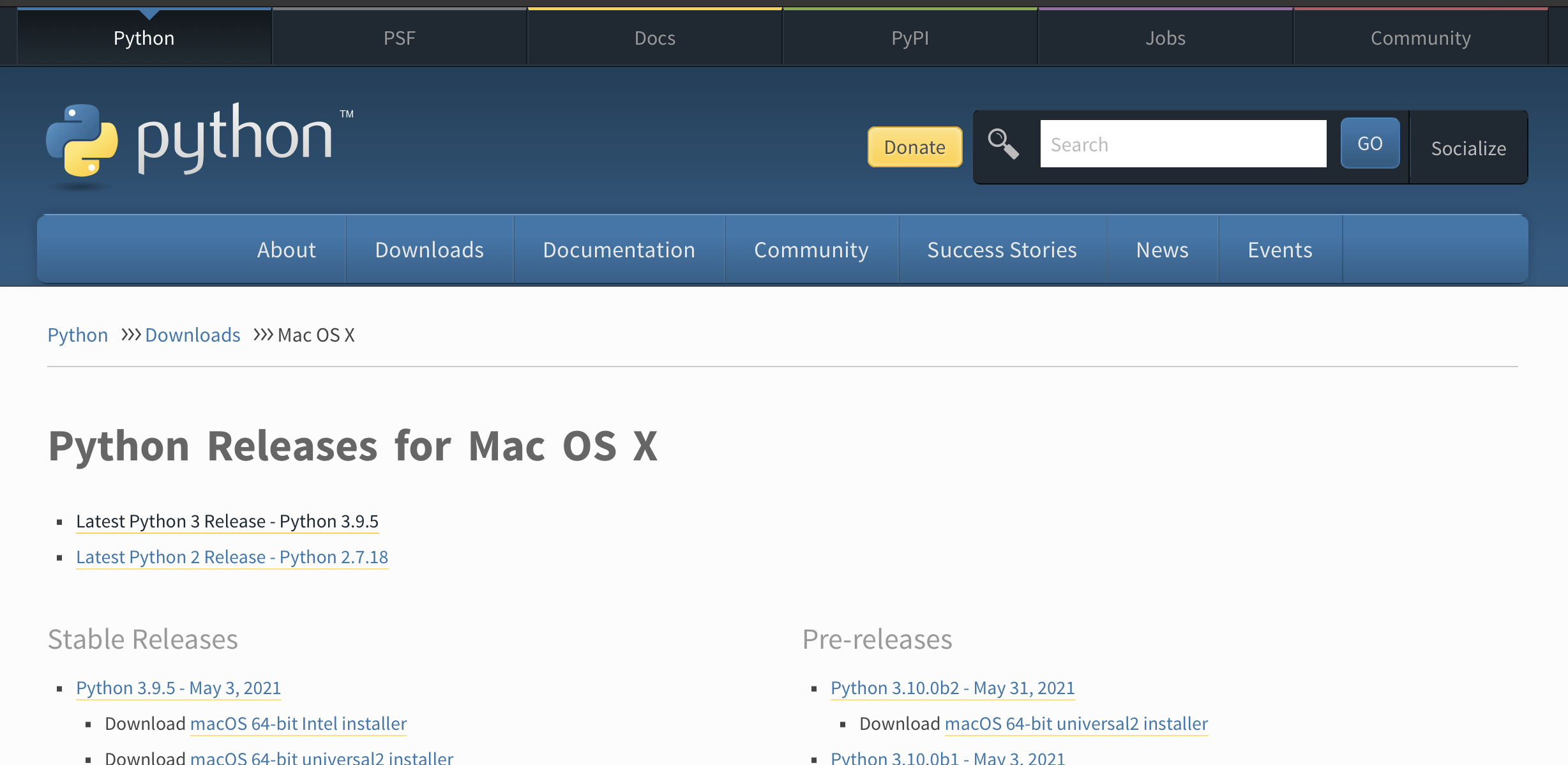The height and width of the screenshot is (765, 1568).
Task: Open the News navigation menu
Action: [x=1163, y=250]
